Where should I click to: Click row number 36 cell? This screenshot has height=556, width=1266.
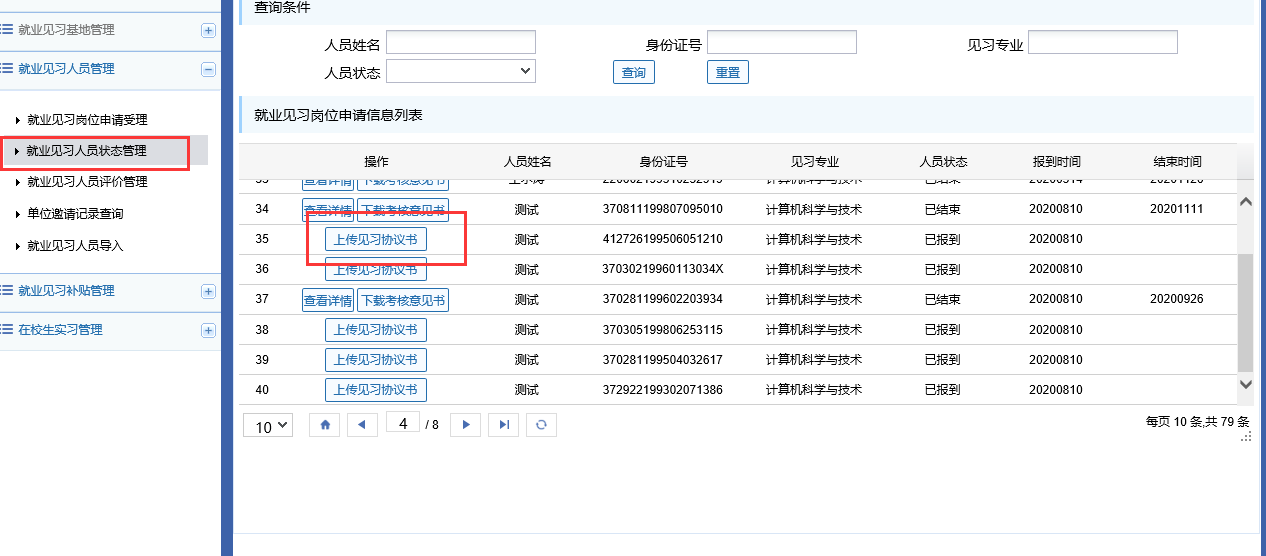262,270
